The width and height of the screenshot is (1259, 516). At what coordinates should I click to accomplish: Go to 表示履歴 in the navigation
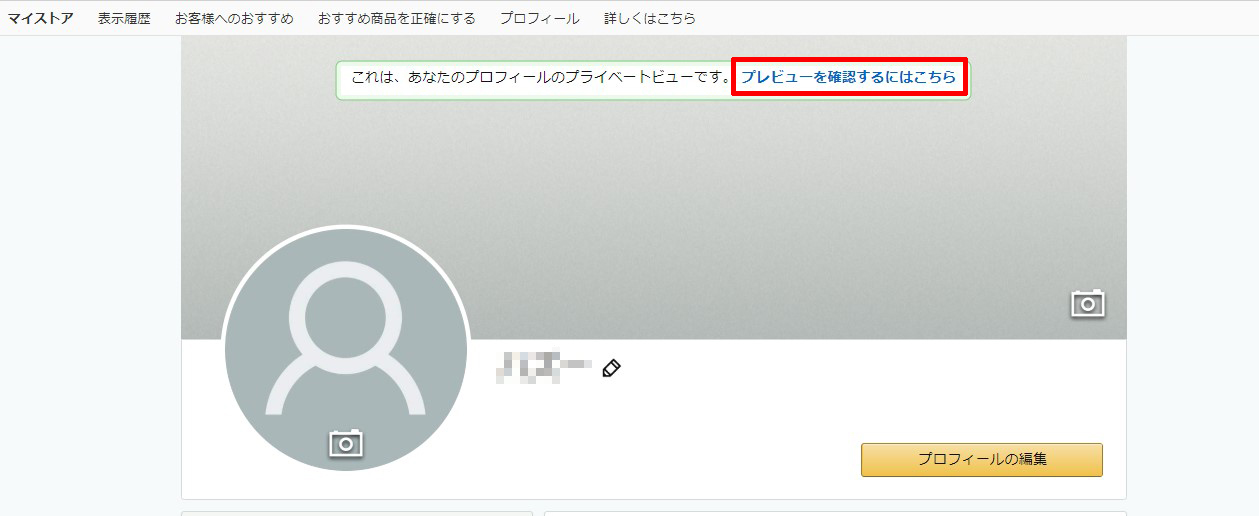pos(124,18)
